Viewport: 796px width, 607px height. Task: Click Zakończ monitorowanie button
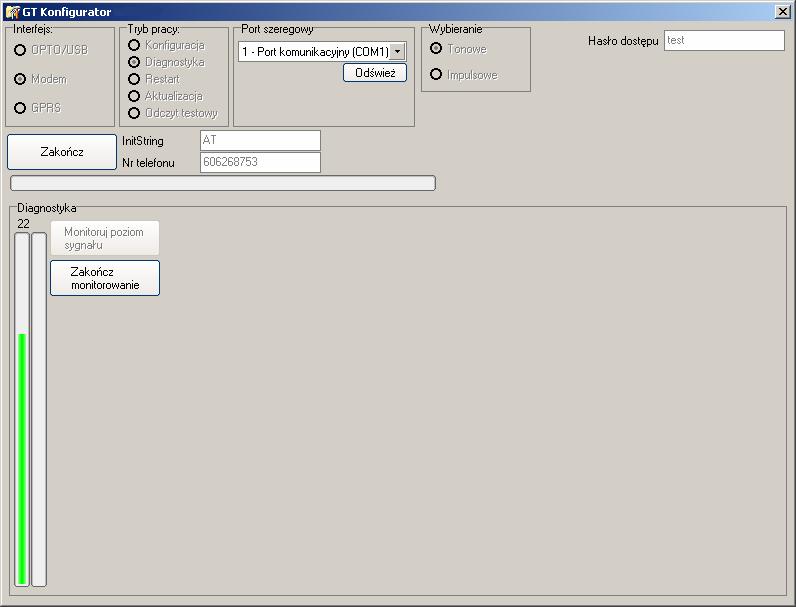click(x=105, y=278)
